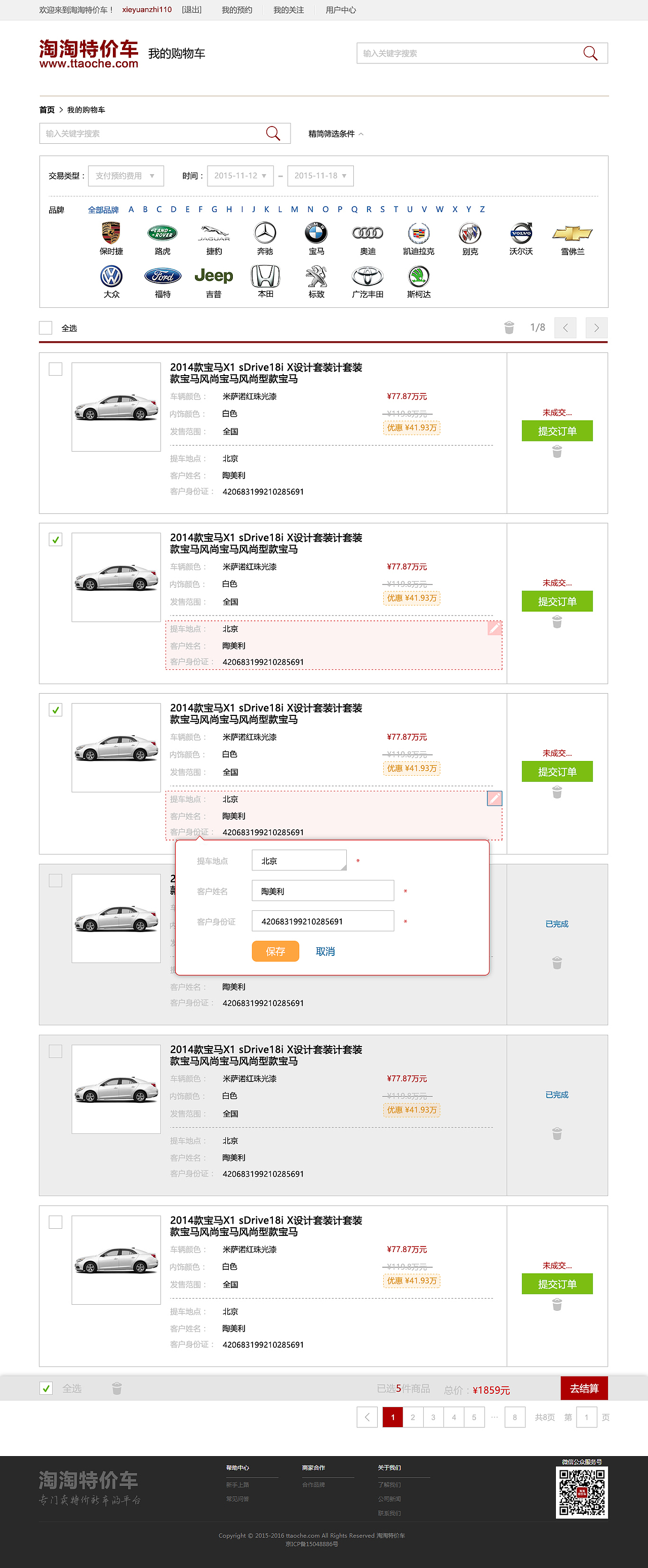This screenshot has height=1568, width=648.
Task: Delete the first cart item with its trash icon
Action: [x=557, y=452]
